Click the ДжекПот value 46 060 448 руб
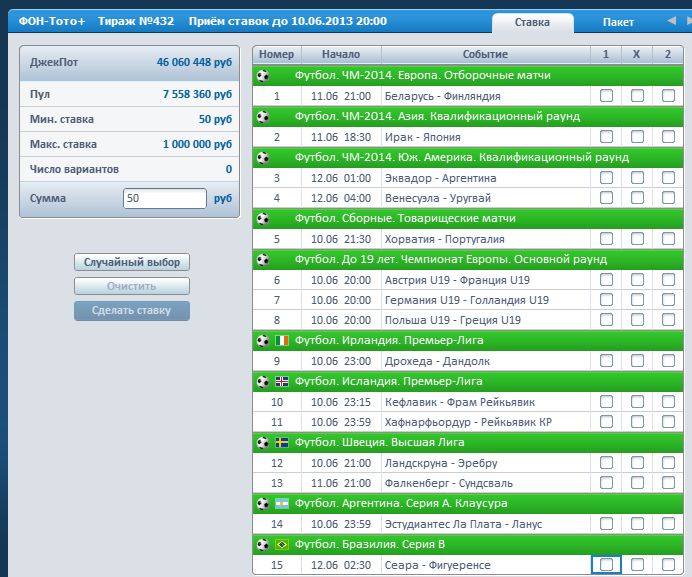 coord(194,62)
